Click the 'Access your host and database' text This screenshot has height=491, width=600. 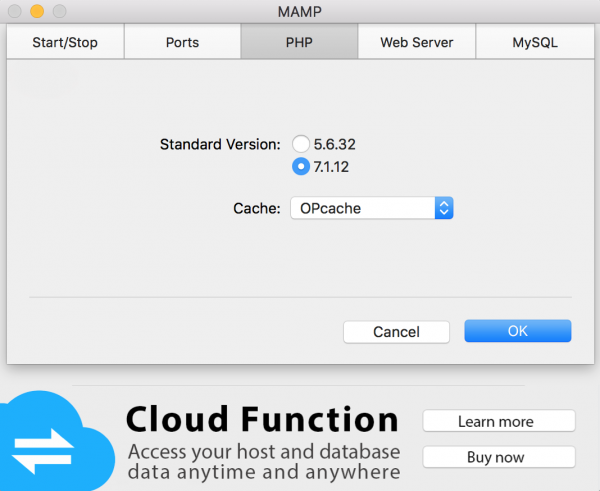264,452
